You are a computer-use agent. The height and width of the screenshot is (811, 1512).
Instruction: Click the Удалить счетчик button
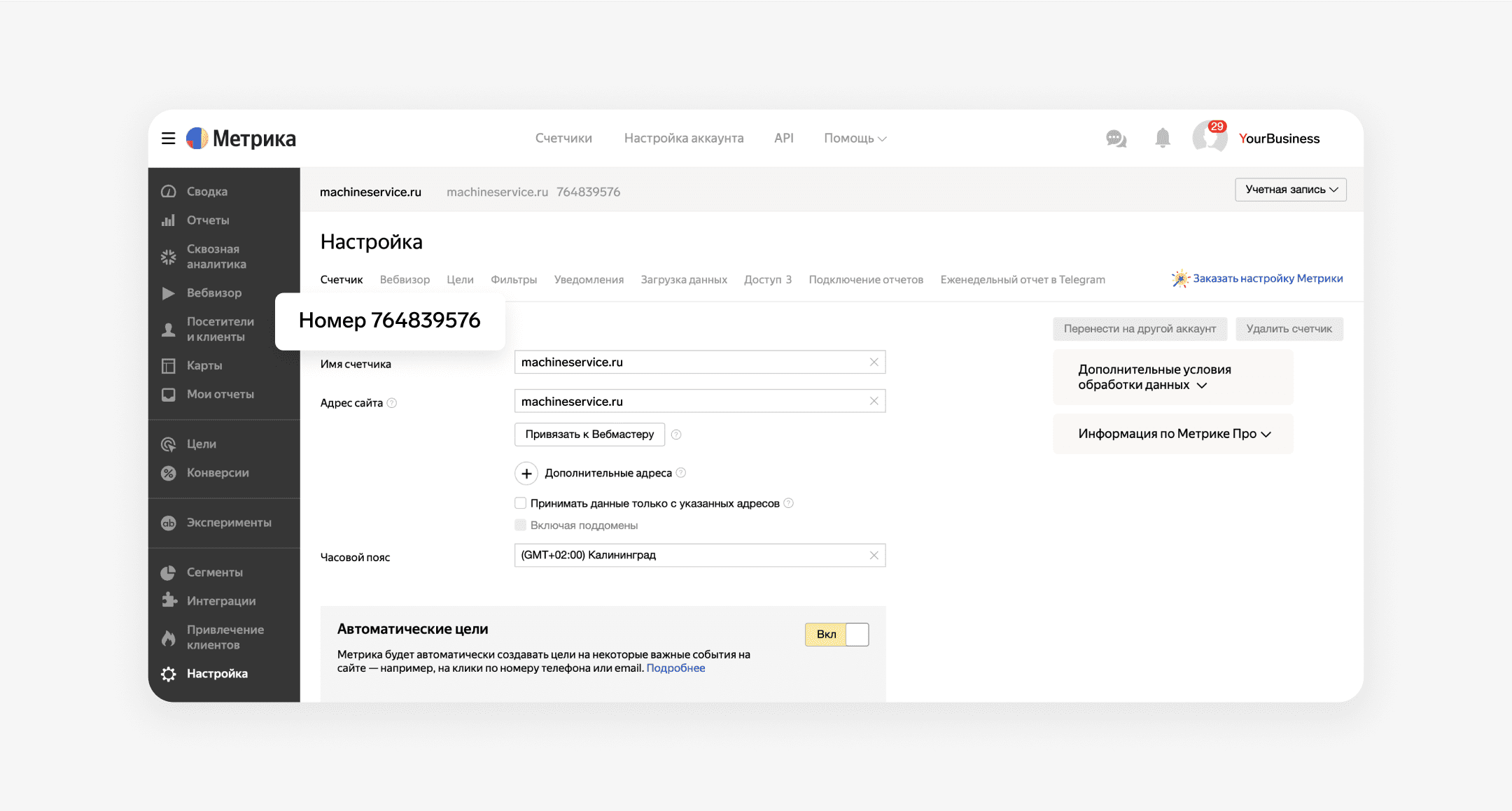[x=1289, y=329]
